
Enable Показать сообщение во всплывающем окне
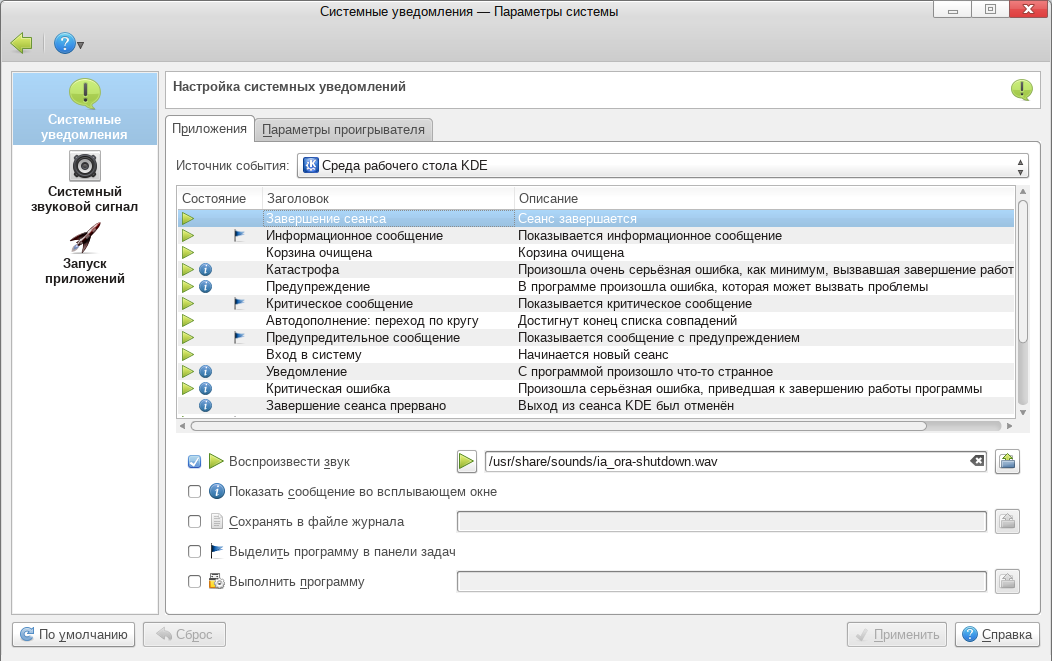point(195,492)
